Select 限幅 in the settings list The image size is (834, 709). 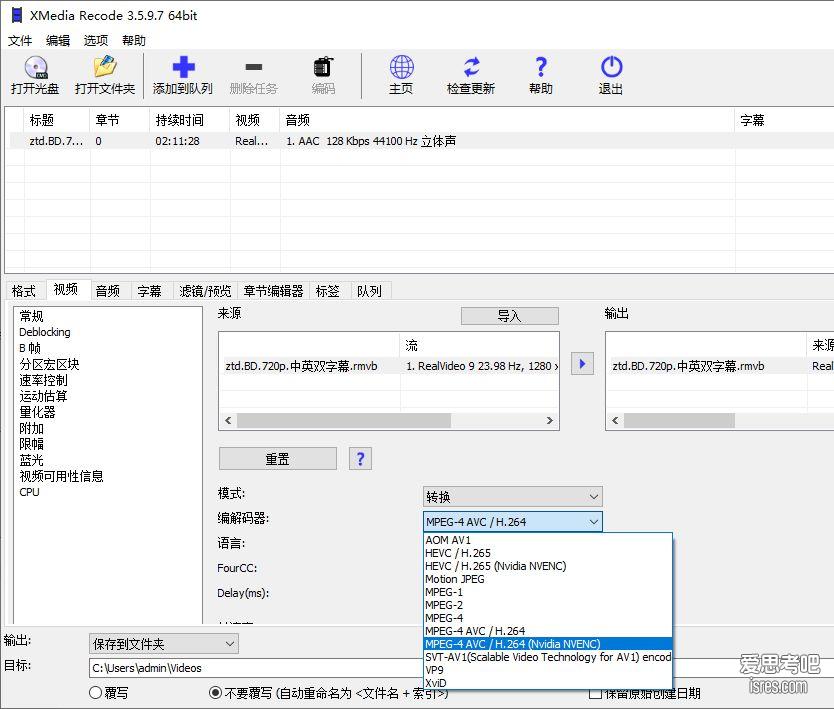click(31, 444)
